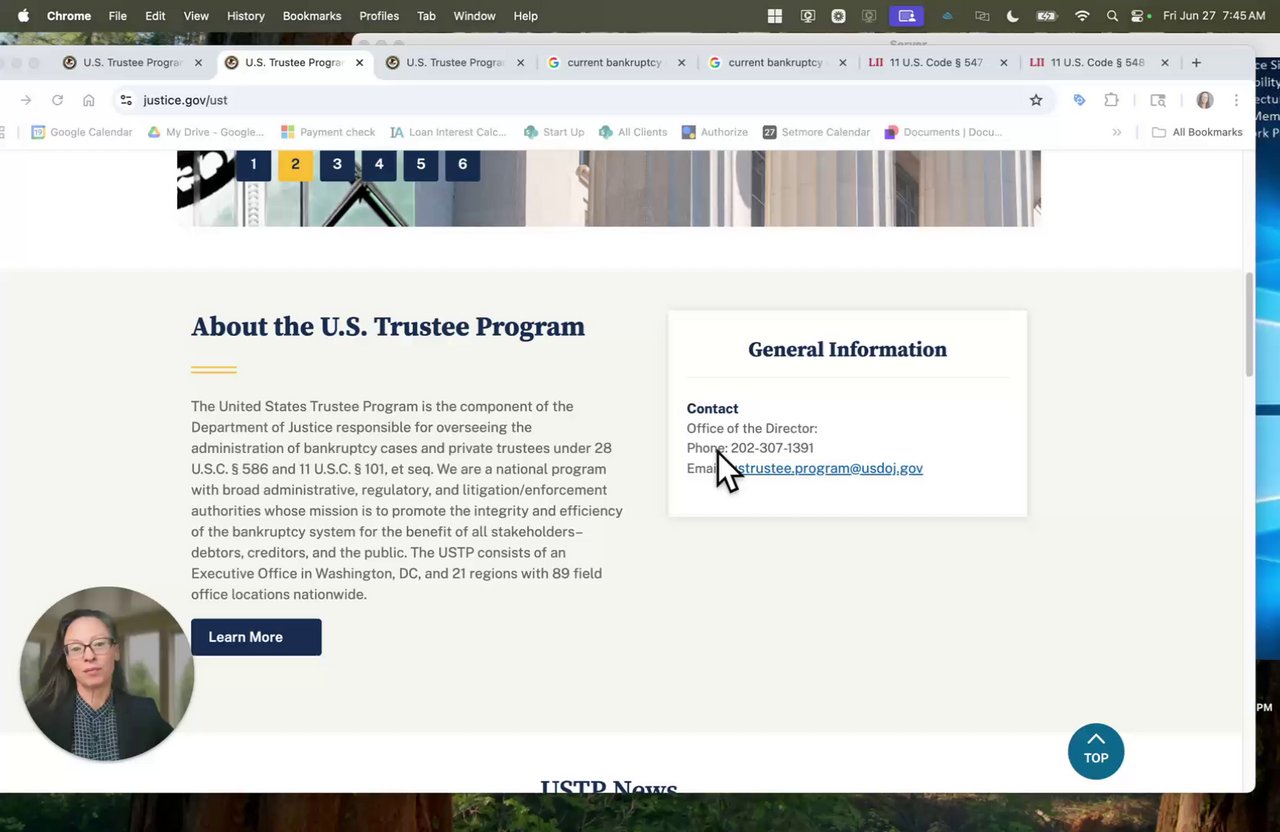This screenshot has width=1280, height=832.
Task: Open Setmore Calendar bookmark
Action: (x=817, y=132)
